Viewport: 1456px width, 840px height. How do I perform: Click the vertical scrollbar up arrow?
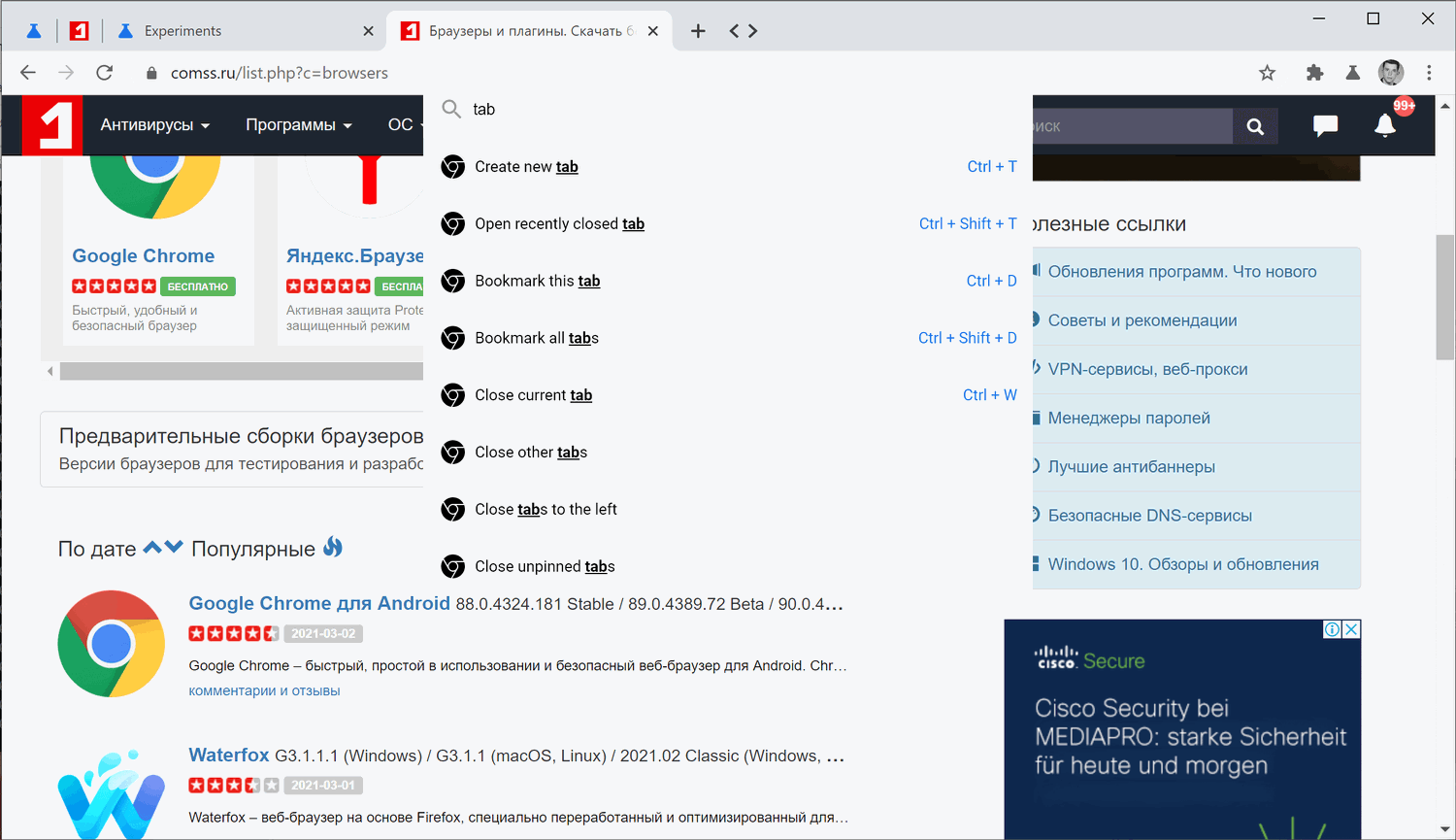point(1445,105)
